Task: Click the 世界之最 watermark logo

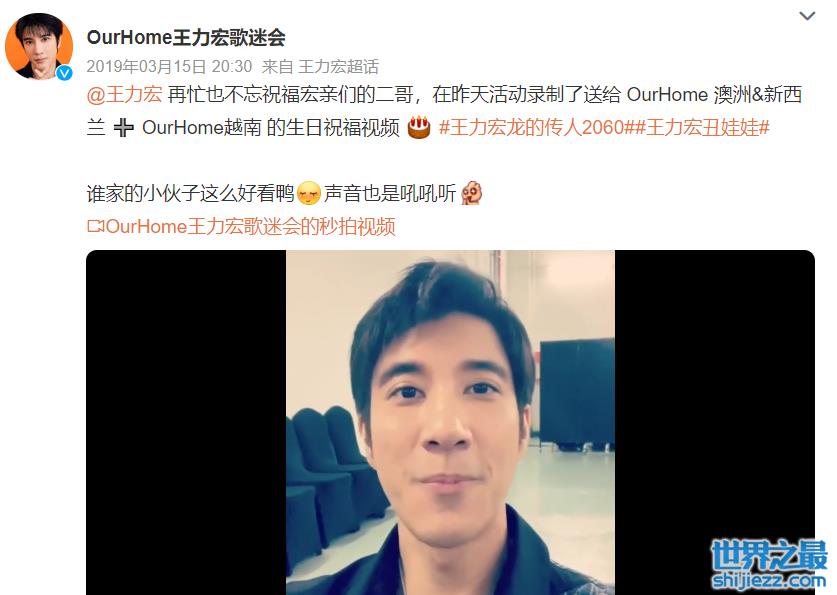Action: (x=769, y=556)
